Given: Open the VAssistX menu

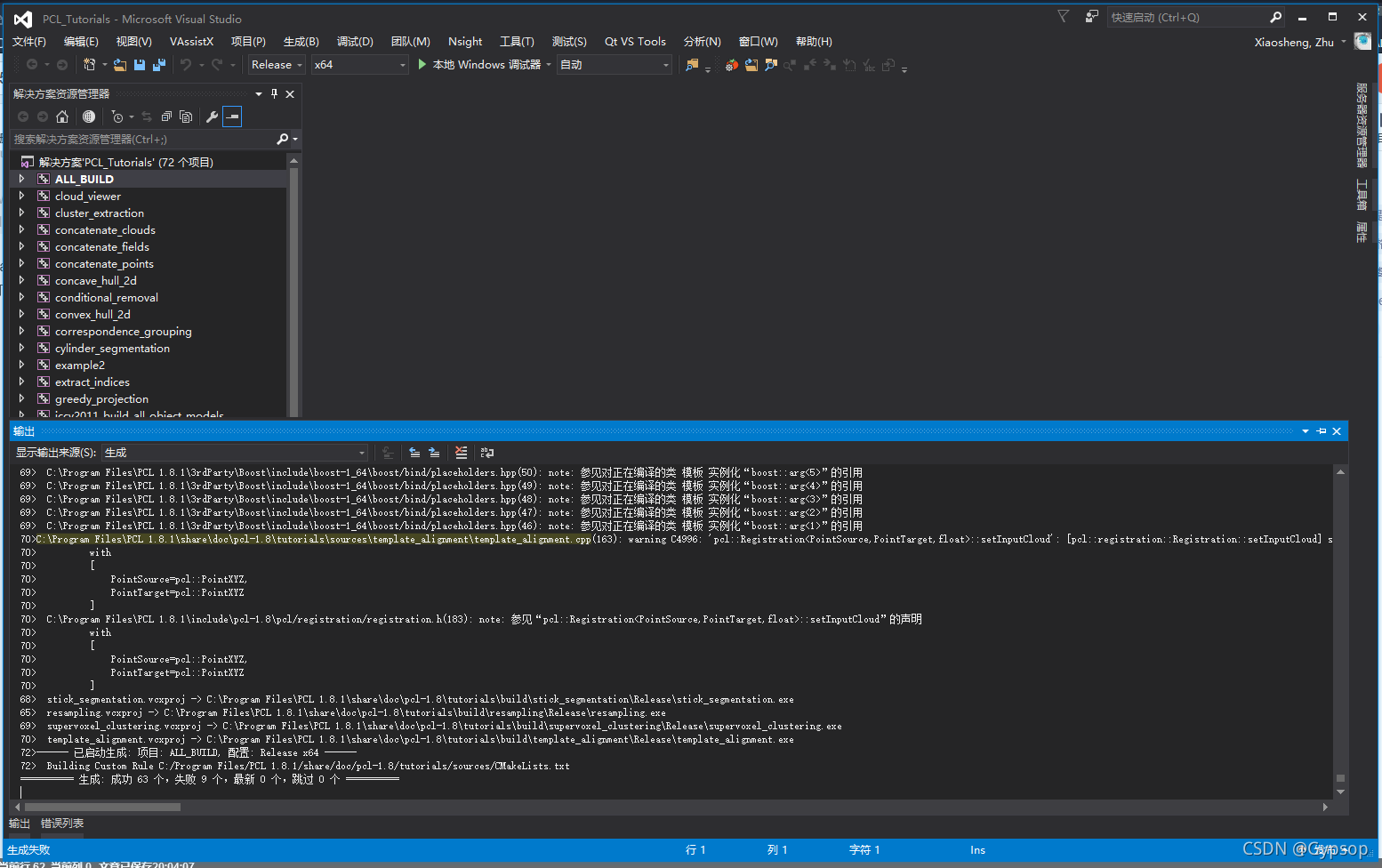Looking at the screenshot, I should (x=192, y=42).
